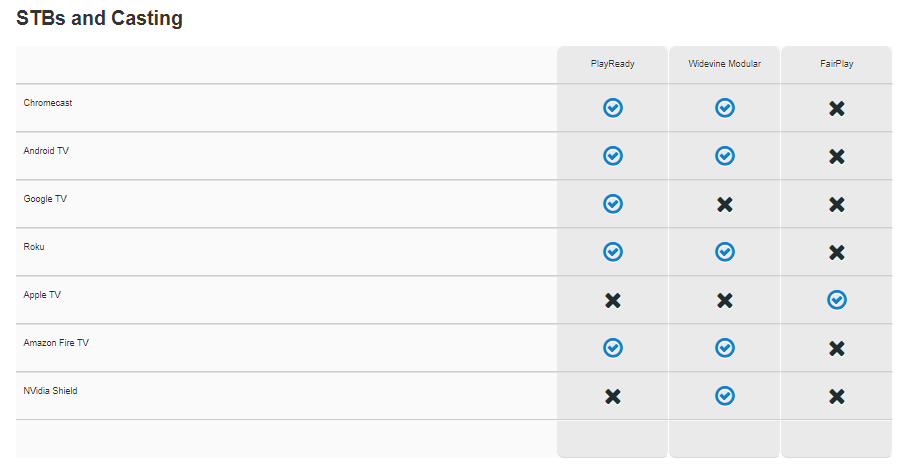Click the Google TV Widevine Modular cross
Viewport: 912px width, 475px height.
[725, 205]
